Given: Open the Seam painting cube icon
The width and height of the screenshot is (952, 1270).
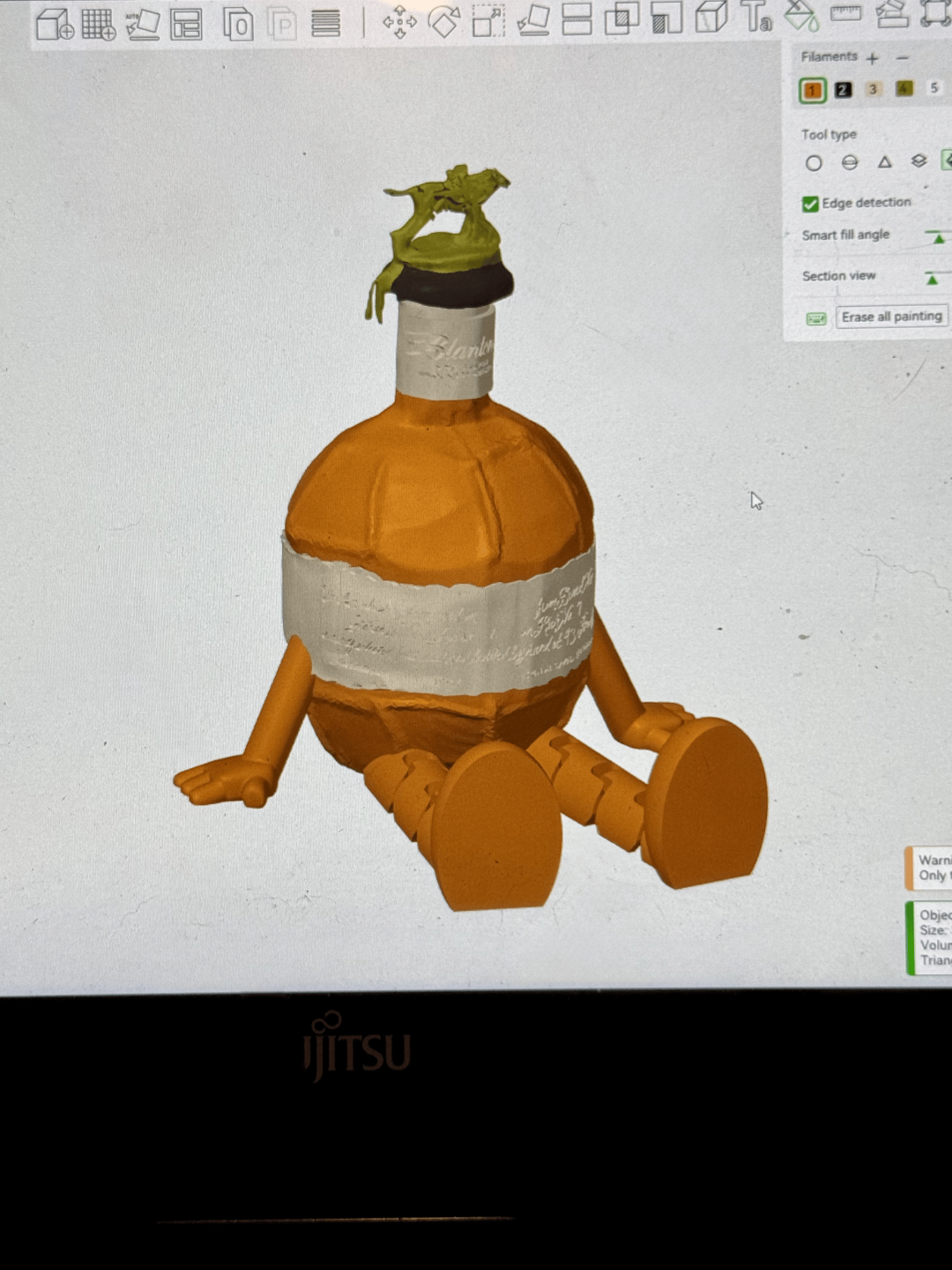Looking at the screenshot, I should tap(710, 16).
